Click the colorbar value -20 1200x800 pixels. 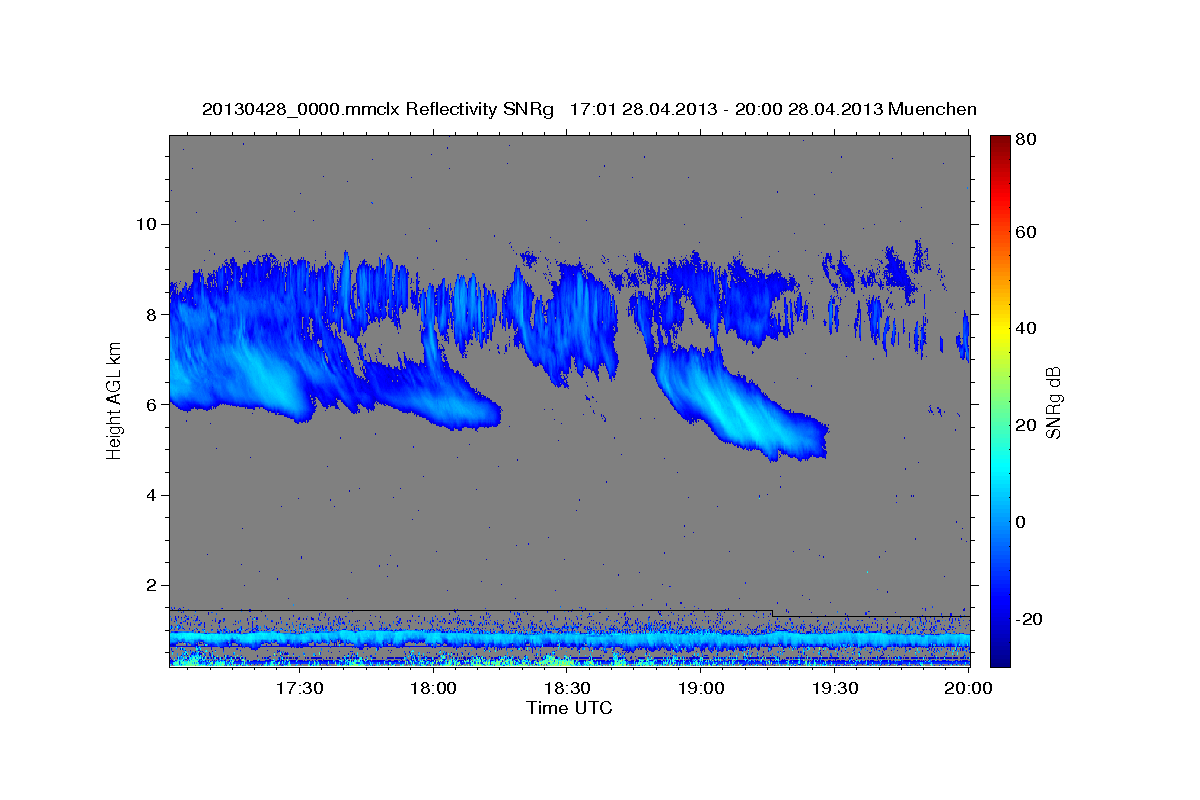pyautogui.click(x=1027, y=619)
